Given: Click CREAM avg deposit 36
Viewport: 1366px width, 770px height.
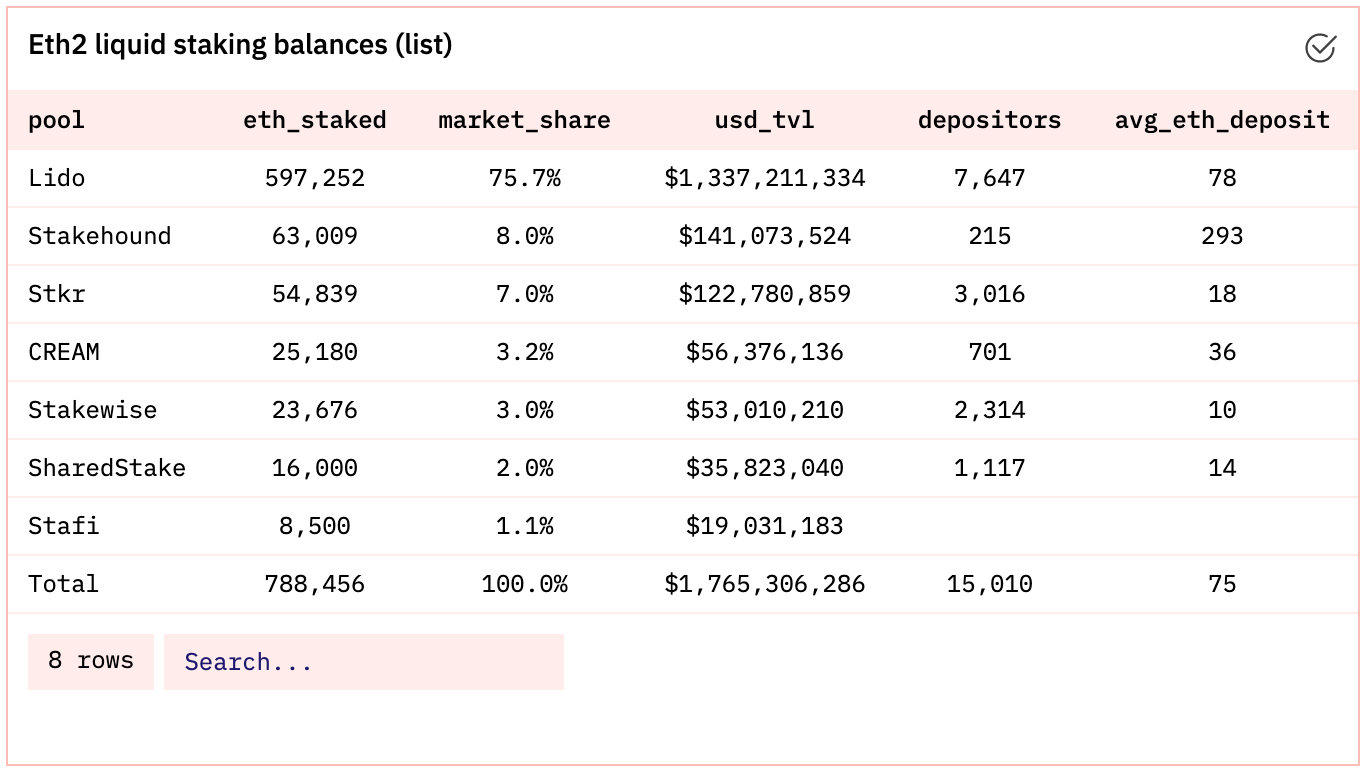Looking at the screenshot, I should point(1222,352).
